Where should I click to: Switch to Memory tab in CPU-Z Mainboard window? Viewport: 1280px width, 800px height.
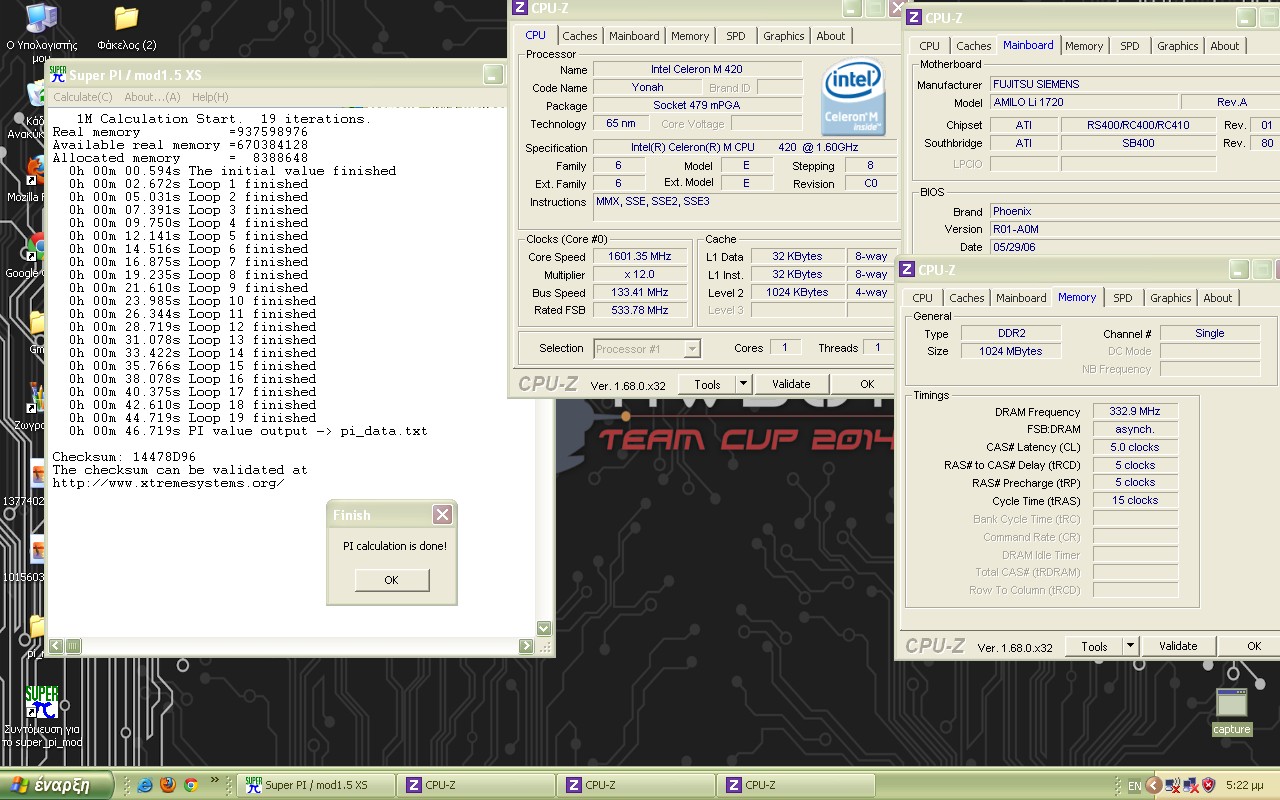[x=1084, y=46]
